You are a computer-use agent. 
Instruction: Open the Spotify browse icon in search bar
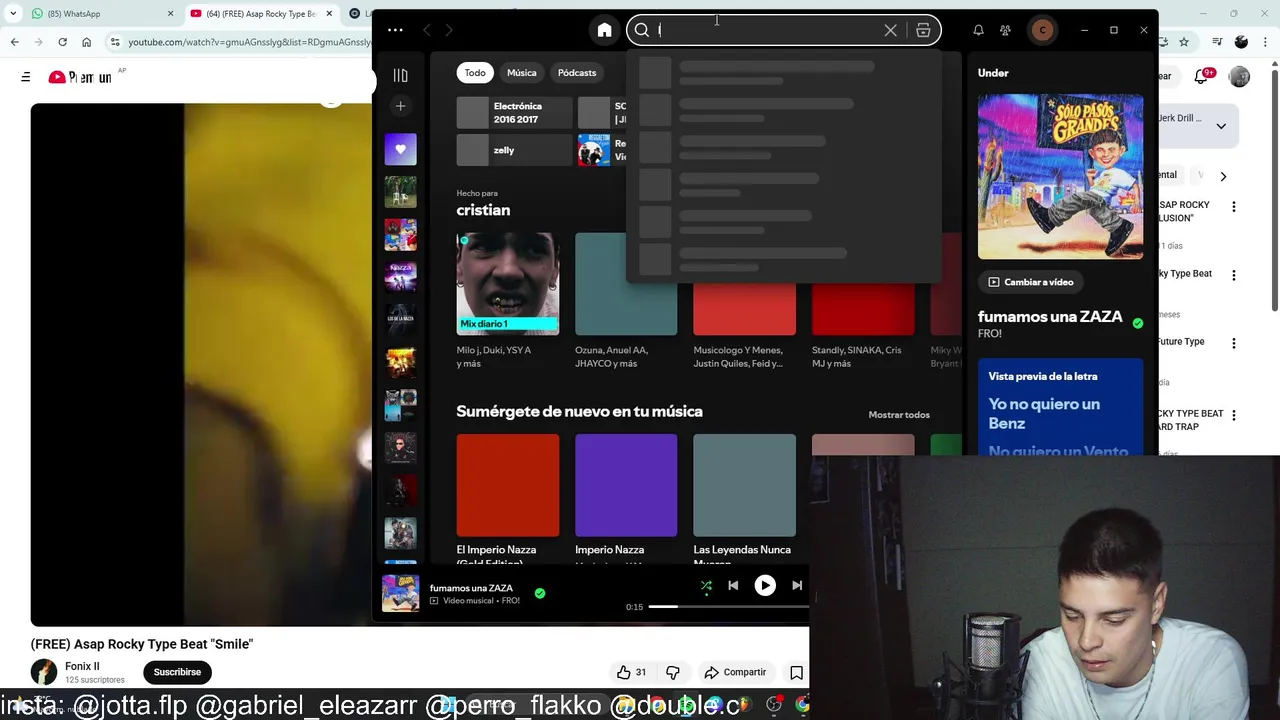pos(923,30)
